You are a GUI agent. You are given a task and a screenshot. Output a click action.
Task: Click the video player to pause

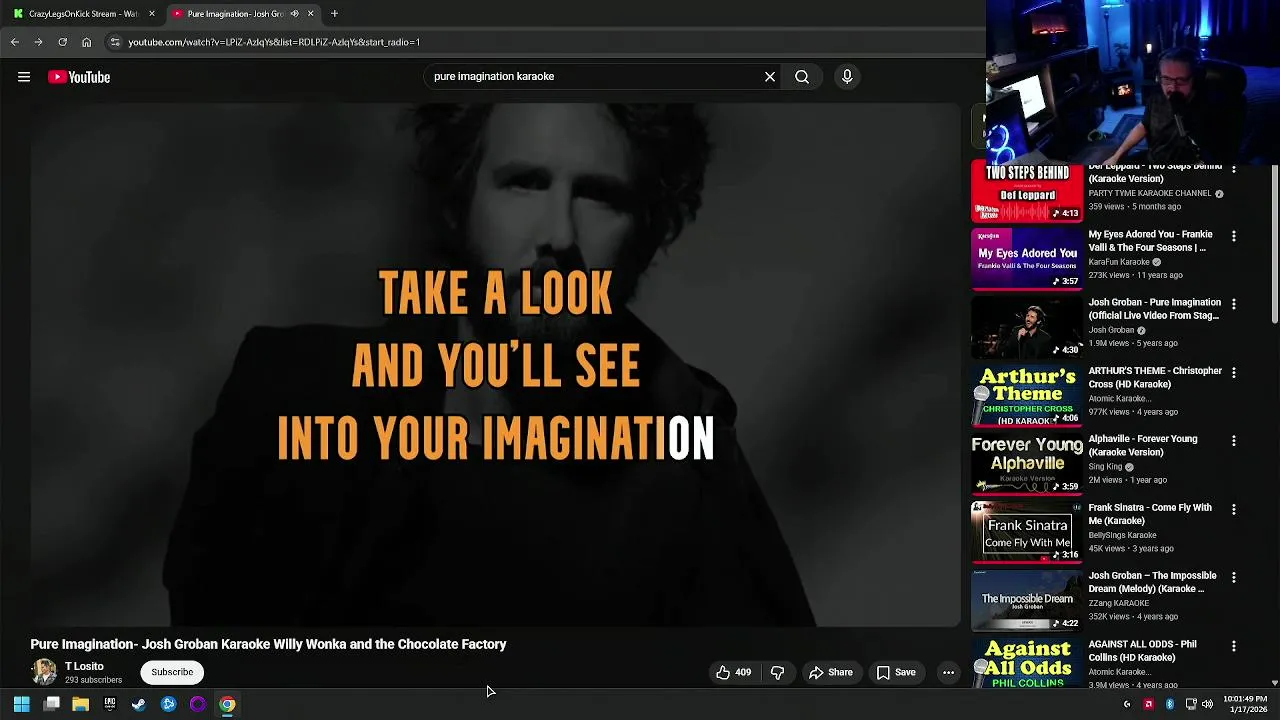(496, 365)
